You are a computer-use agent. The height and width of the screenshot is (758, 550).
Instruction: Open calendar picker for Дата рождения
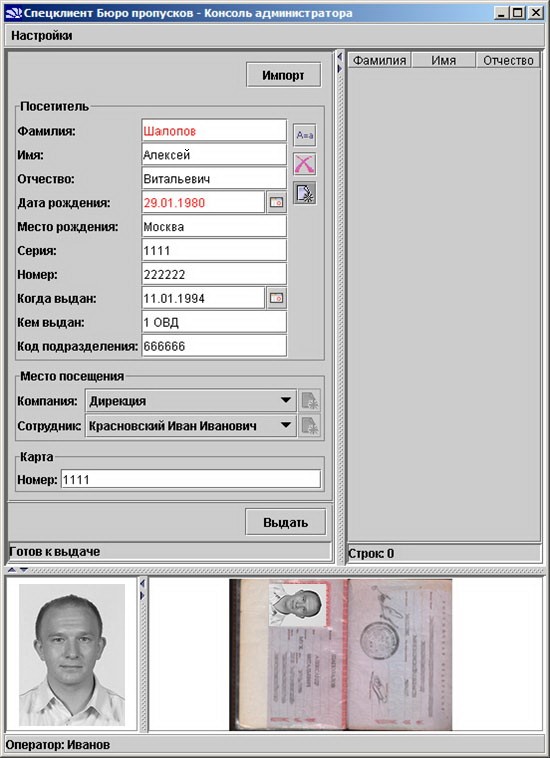[x=276, y=203]
